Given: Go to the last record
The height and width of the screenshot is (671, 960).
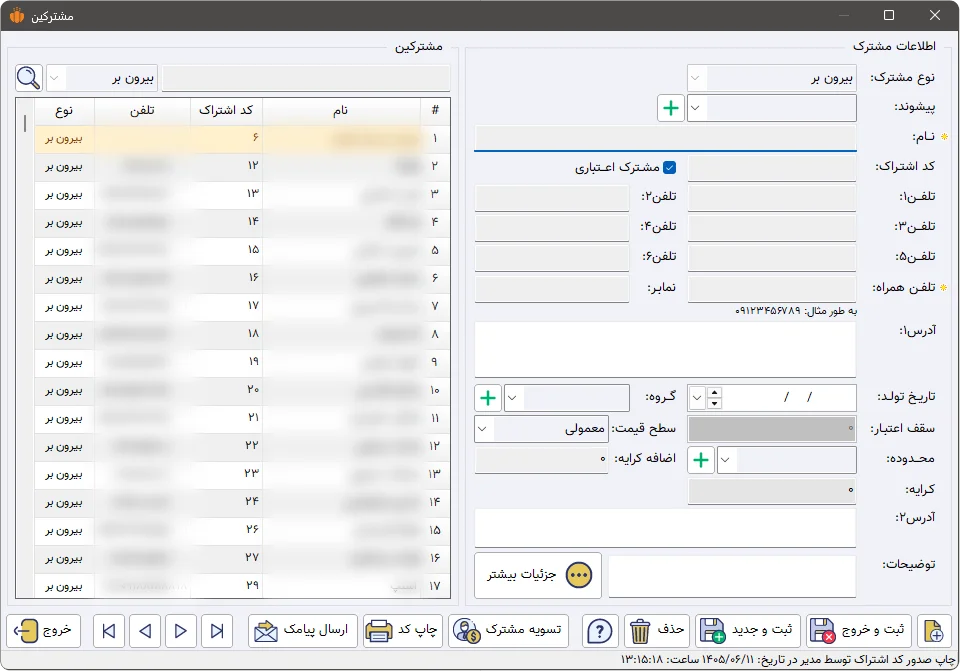Looking at the screenshot, I should pyautogui.click(x=217, y=631).
